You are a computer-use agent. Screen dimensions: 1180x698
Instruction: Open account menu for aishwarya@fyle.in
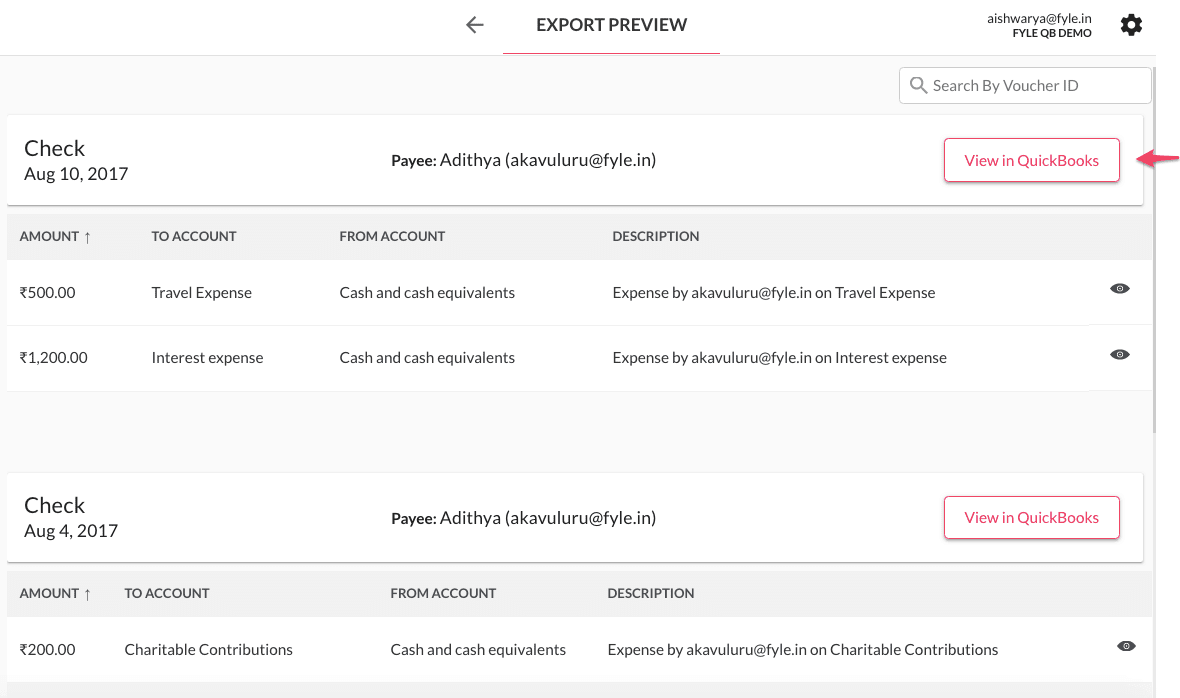click(1039, 25)
